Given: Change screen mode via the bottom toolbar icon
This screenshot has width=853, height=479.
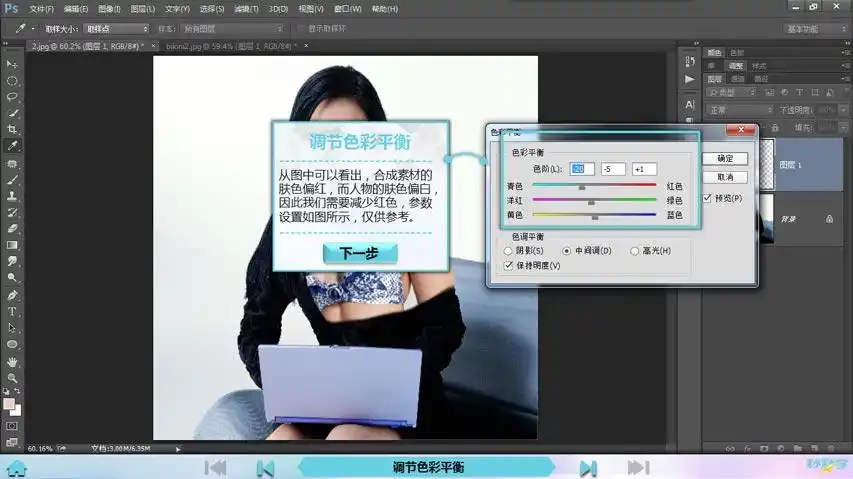Looking at the screenshot, I should pos(12,443).
